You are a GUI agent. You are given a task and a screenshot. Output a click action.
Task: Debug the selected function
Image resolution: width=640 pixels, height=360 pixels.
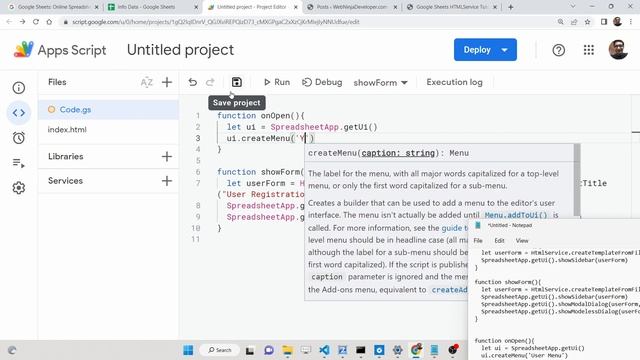click(322, 82)
